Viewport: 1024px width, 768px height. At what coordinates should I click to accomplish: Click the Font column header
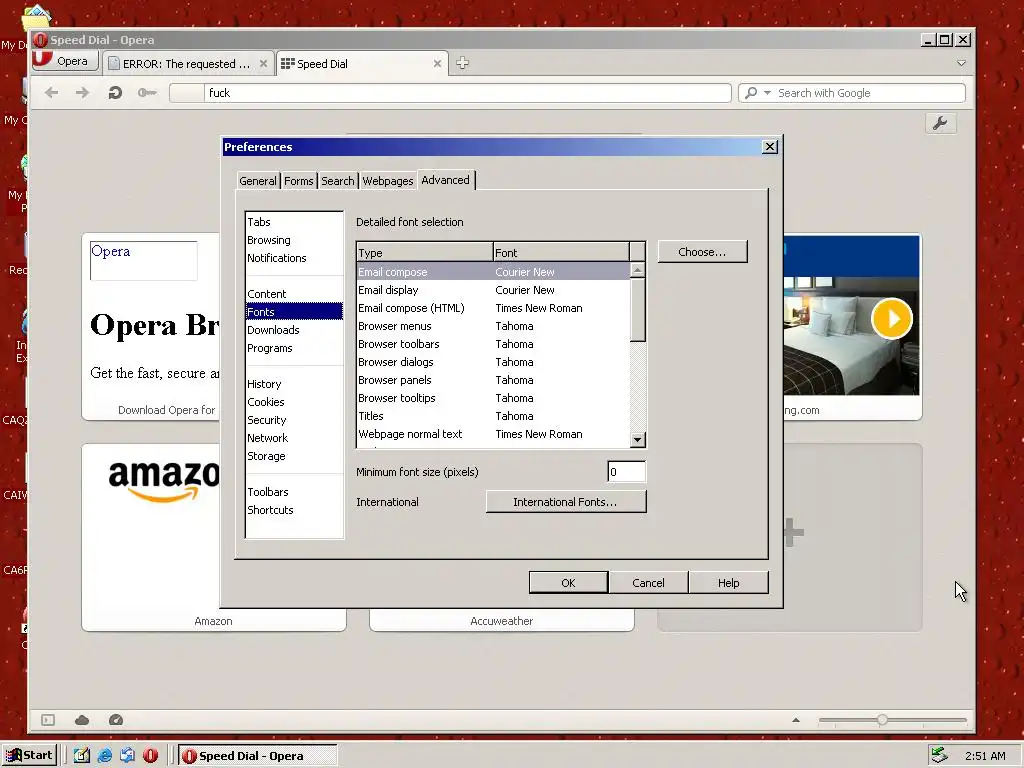562,252
